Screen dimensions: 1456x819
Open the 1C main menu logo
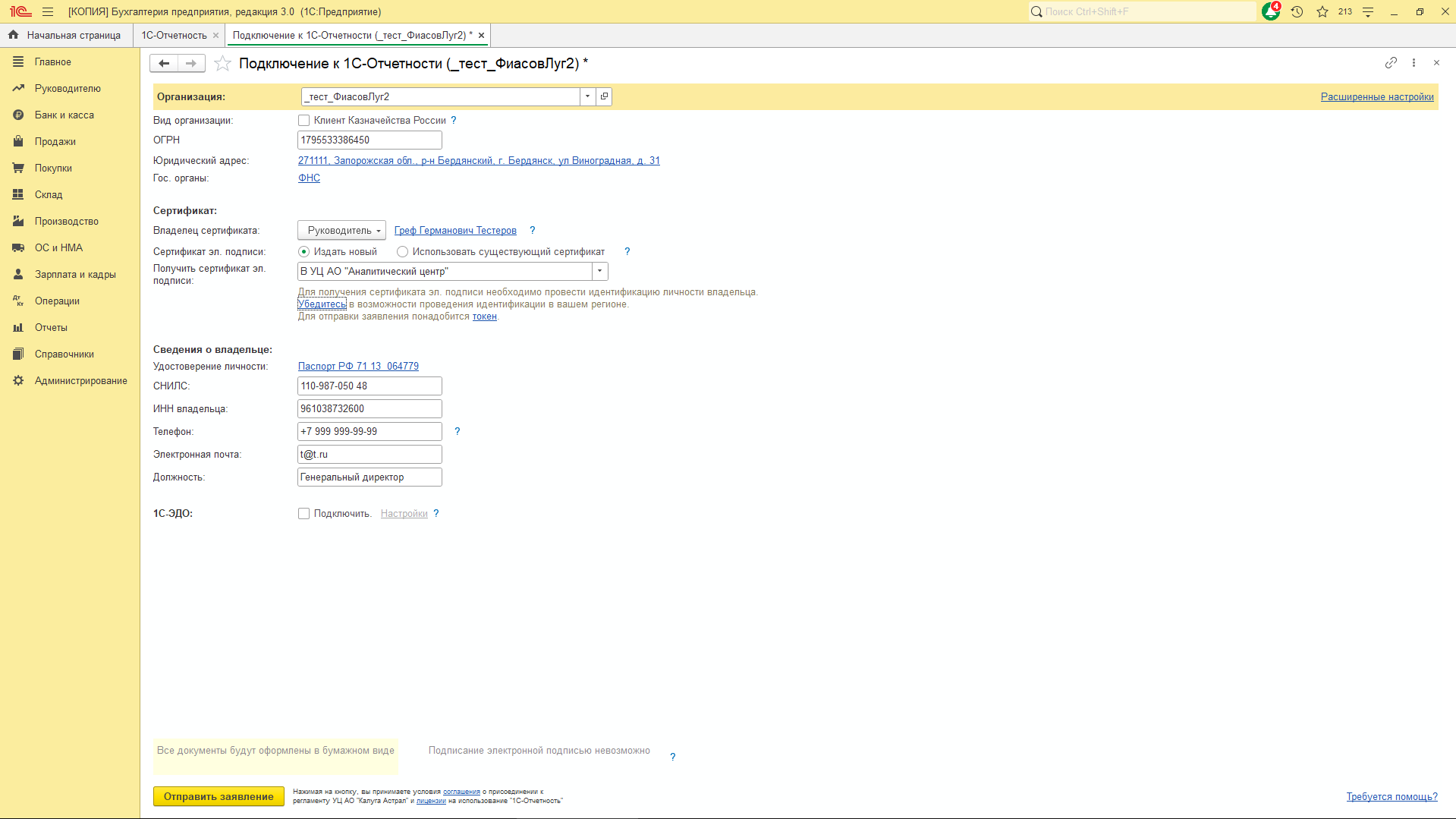click(20, 11)
